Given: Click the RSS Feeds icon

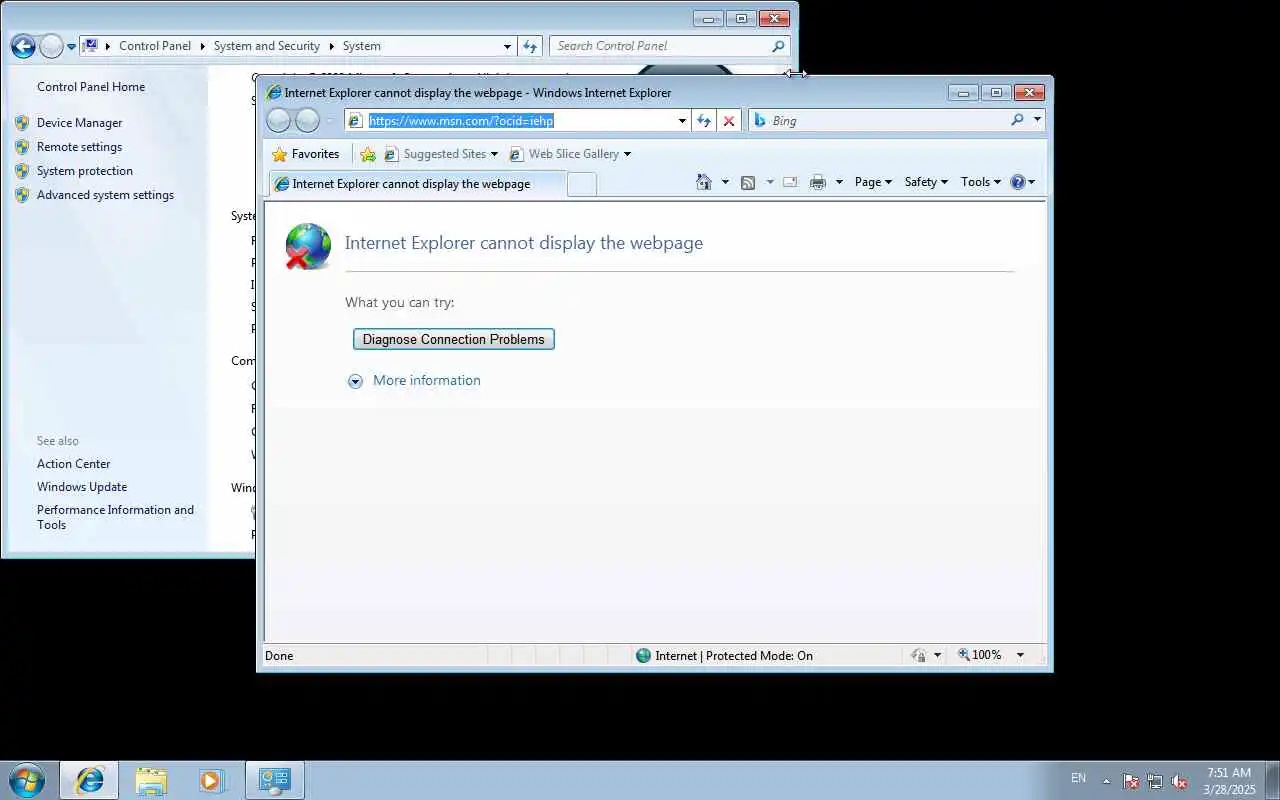Looking at the screenshot, I should (748, 182).
